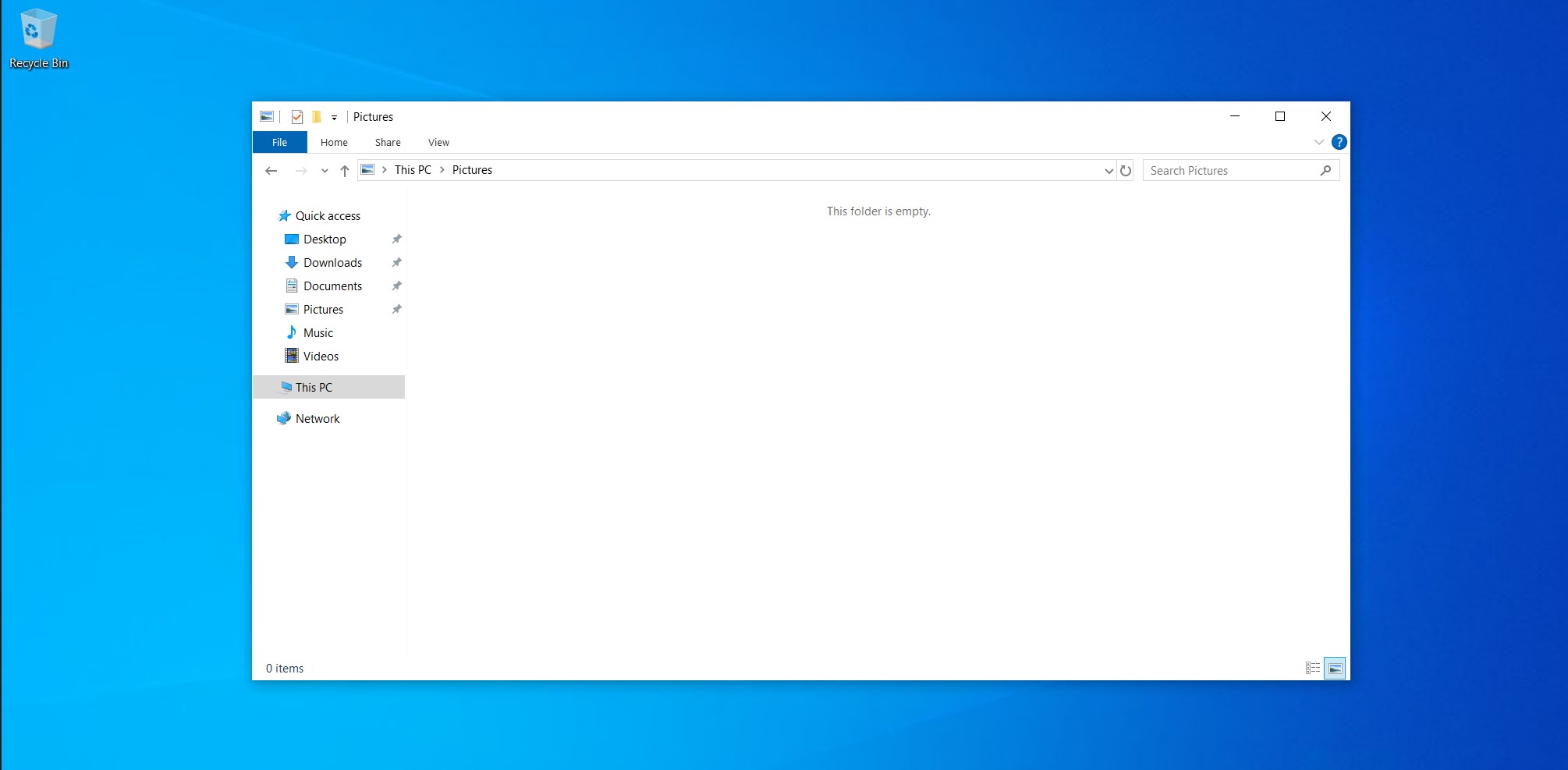Open address bar previous locations dropdown
The width and height of the screenshot is (1568, 770).
(1109, 171)
